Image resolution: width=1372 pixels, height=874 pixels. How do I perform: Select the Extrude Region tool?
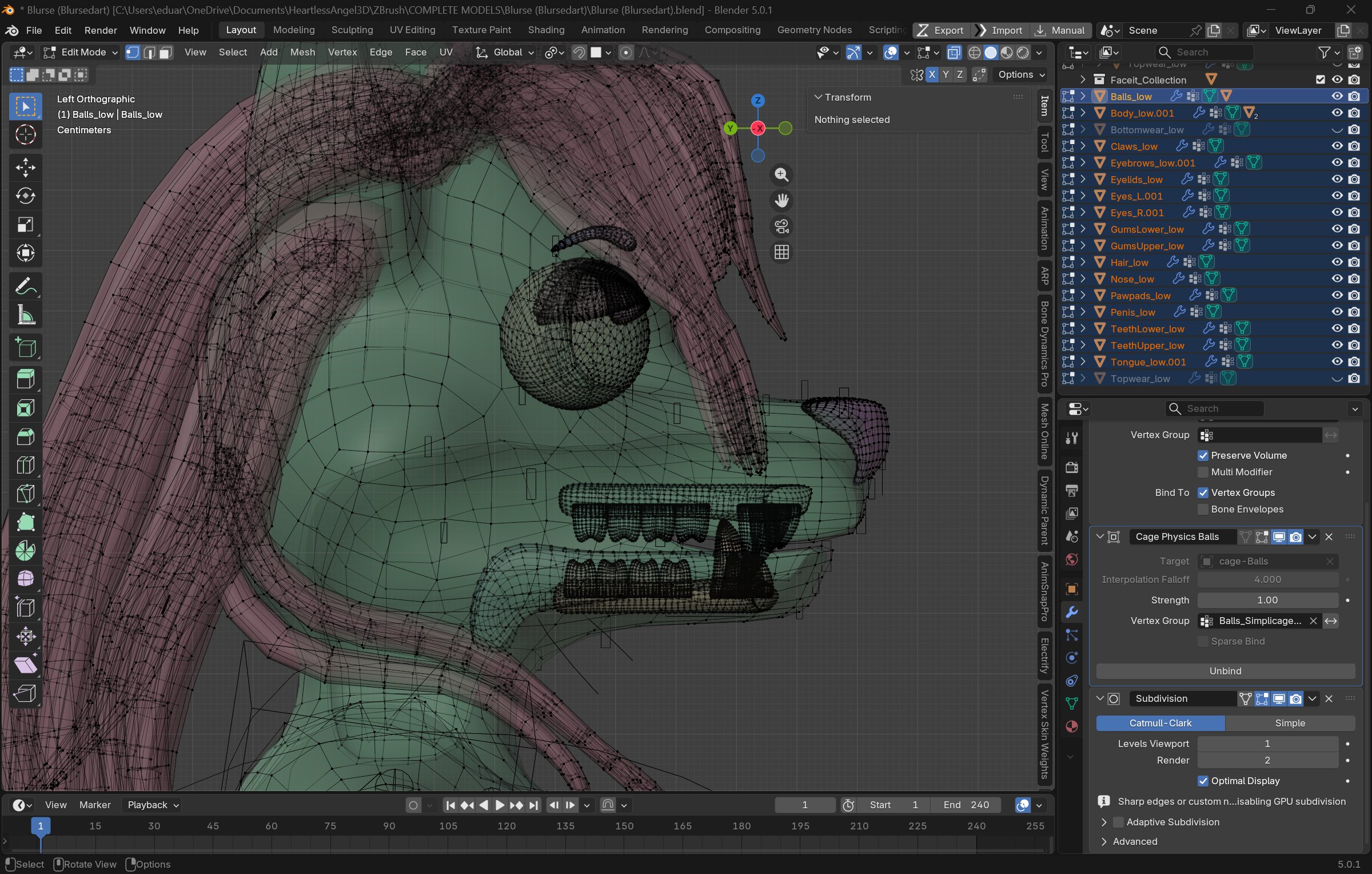(x=25, y=379)
